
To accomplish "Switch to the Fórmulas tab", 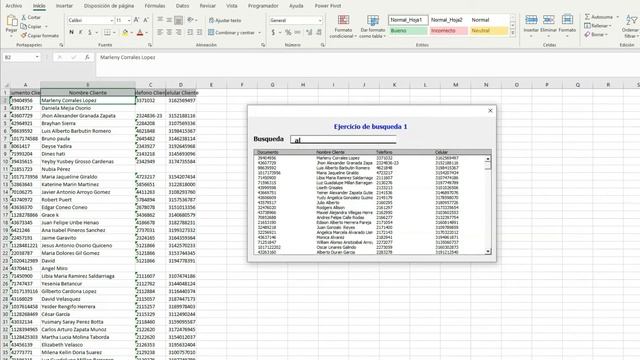I will pos(155,6).
